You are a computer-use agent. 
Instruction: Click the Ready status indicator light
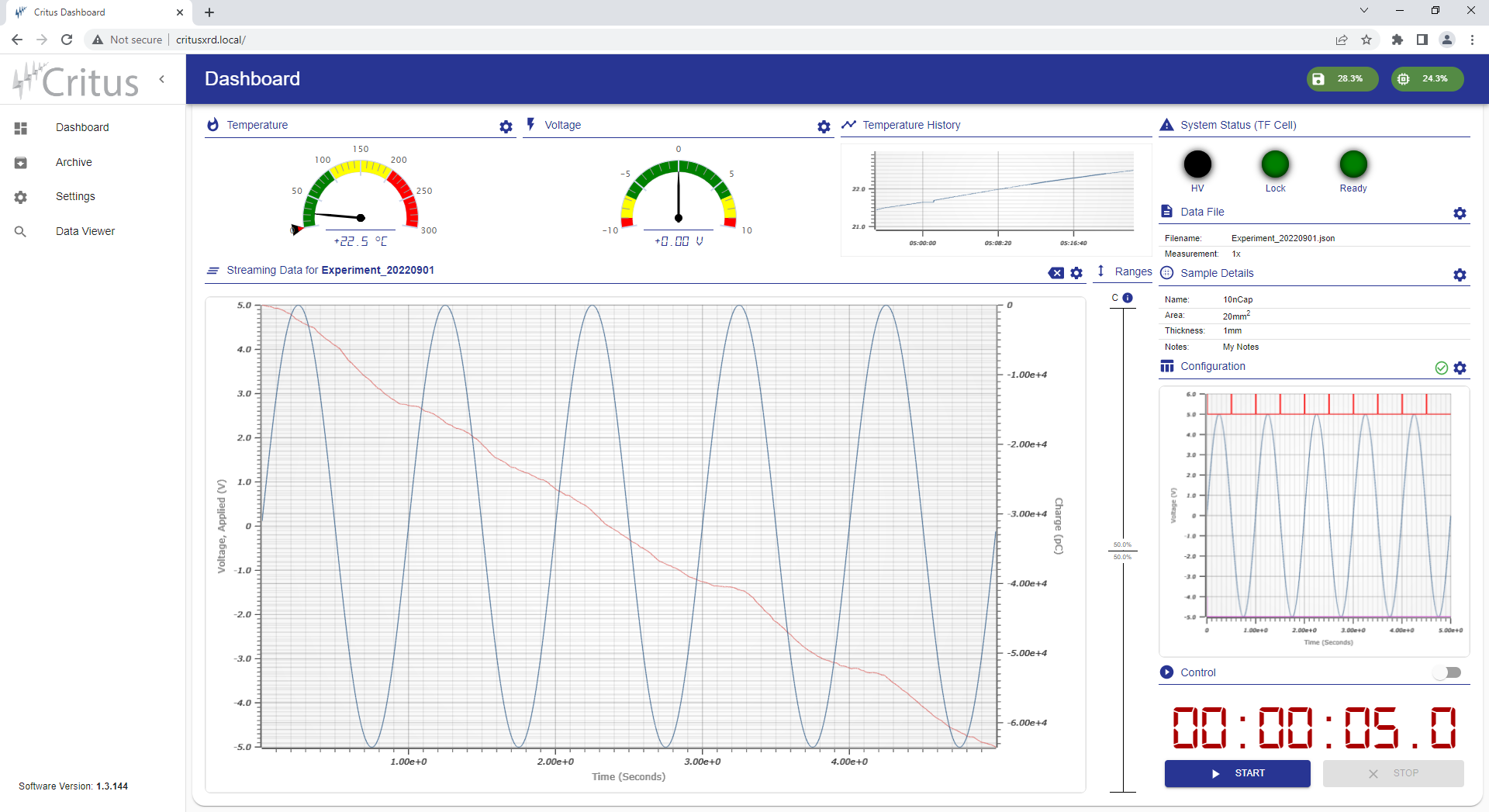(x=1353, y=164)
